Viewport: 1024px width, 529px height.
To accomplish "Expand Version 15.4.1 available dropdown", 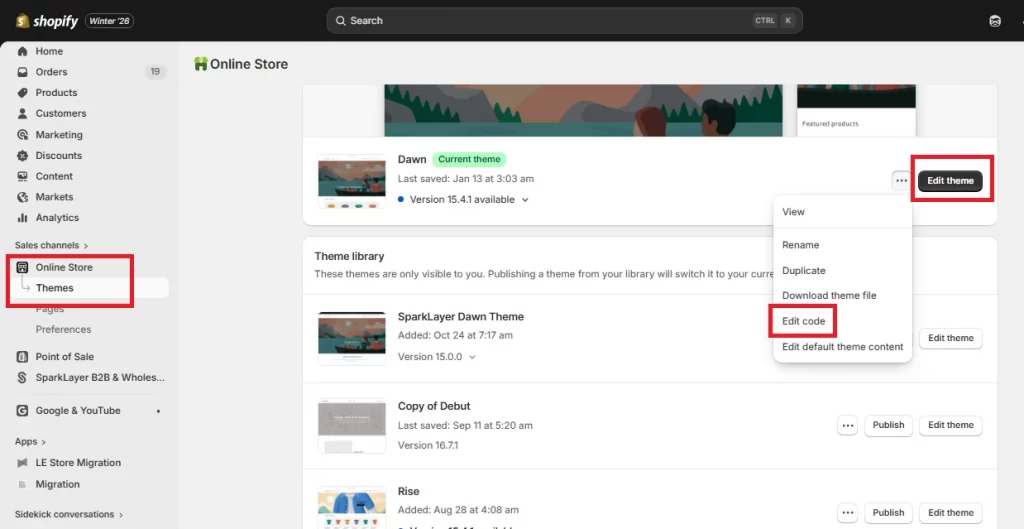I will tap(524, 200).
